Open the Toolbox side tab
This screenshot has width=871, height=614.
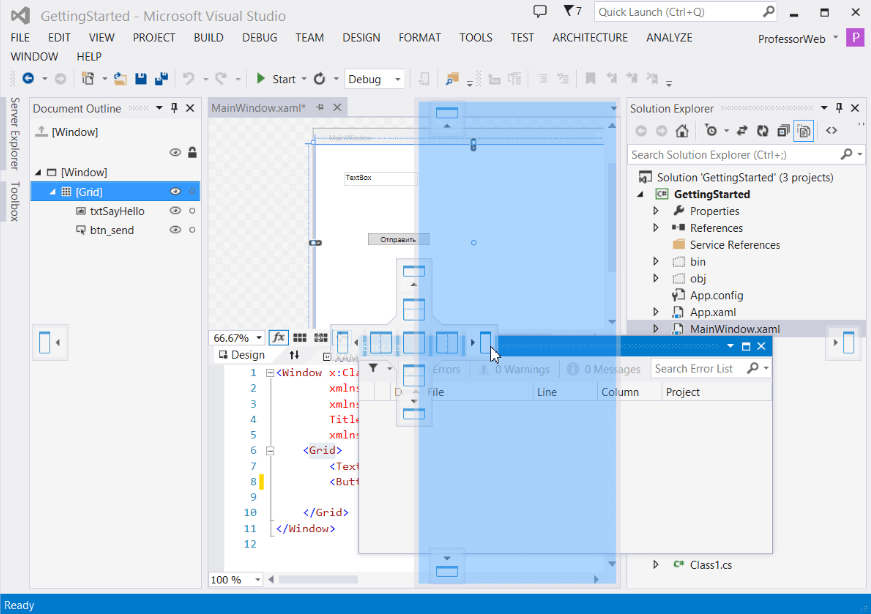click(x=14, y=201)
